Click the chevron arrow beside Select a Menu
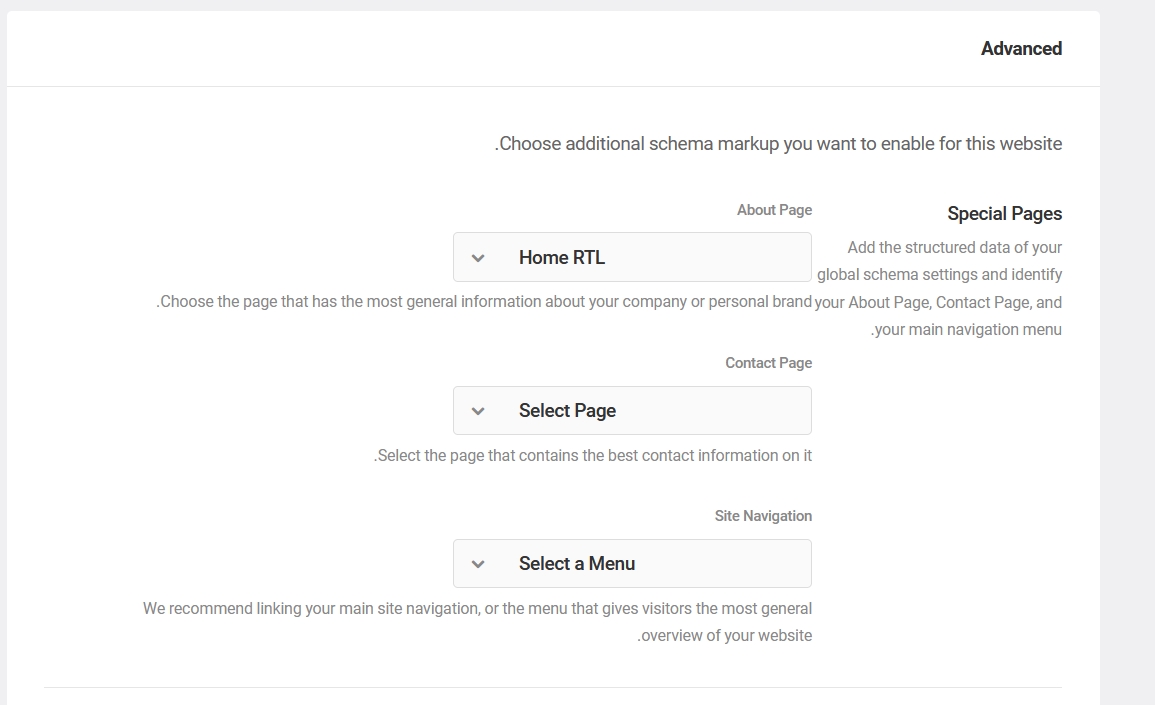The height and width of the screenshot is (705, 1155). tap(478, 564)
